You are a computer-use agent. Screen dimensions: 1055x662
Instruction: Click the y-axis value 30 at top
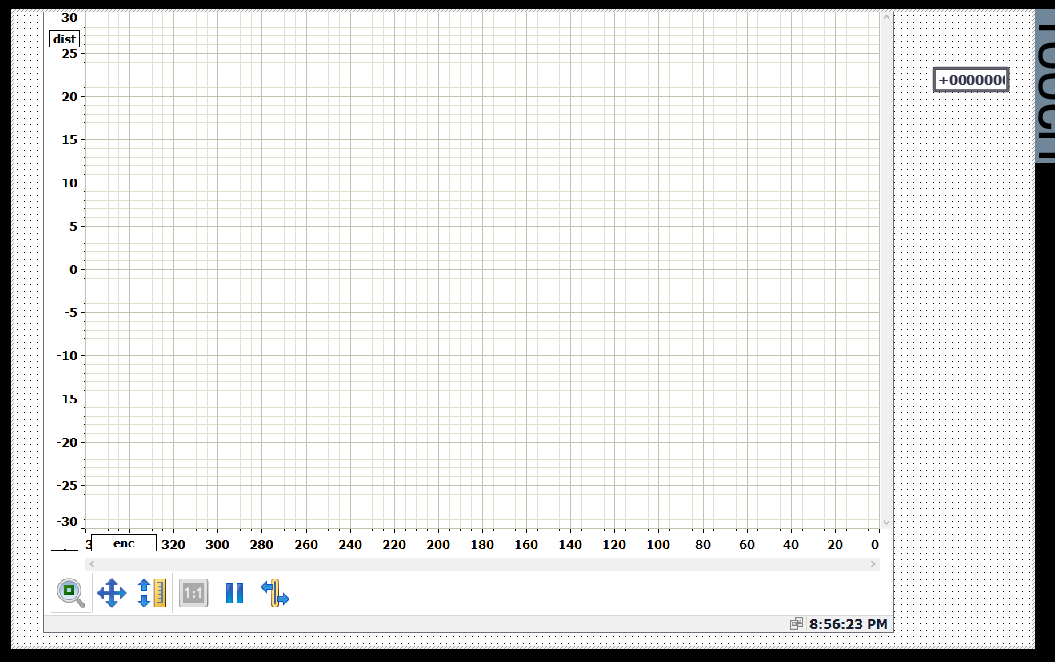tap(69, 17)
